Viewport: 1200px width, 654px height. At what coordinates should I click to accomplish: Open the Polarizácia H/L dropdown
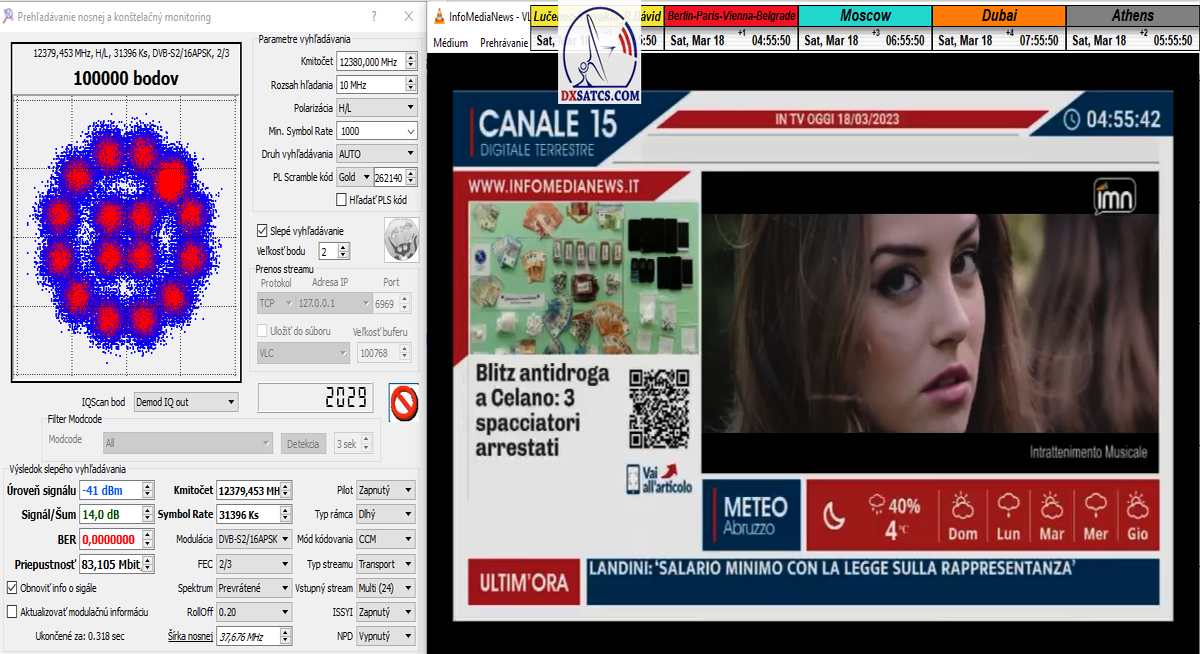click(376, 108)
